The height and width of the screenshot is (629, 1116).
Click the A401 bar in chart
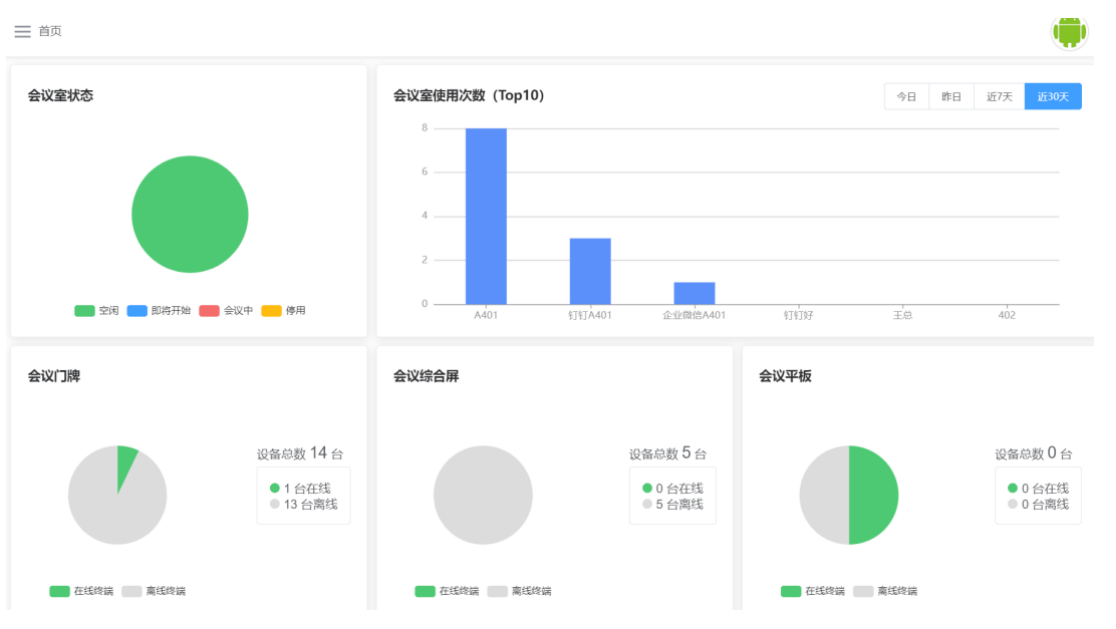(486, 216)
